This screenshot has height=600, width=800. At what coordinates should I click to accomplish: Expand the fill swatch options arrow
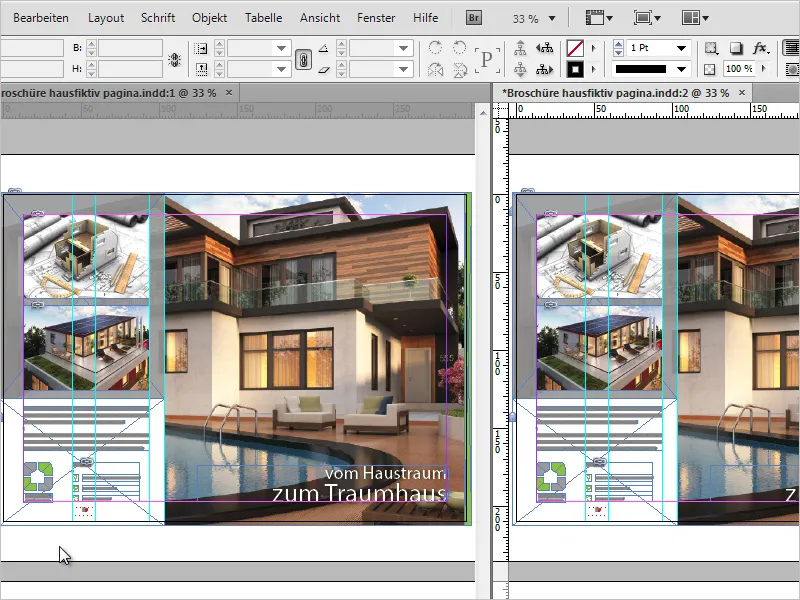click(x=593, y=48)
